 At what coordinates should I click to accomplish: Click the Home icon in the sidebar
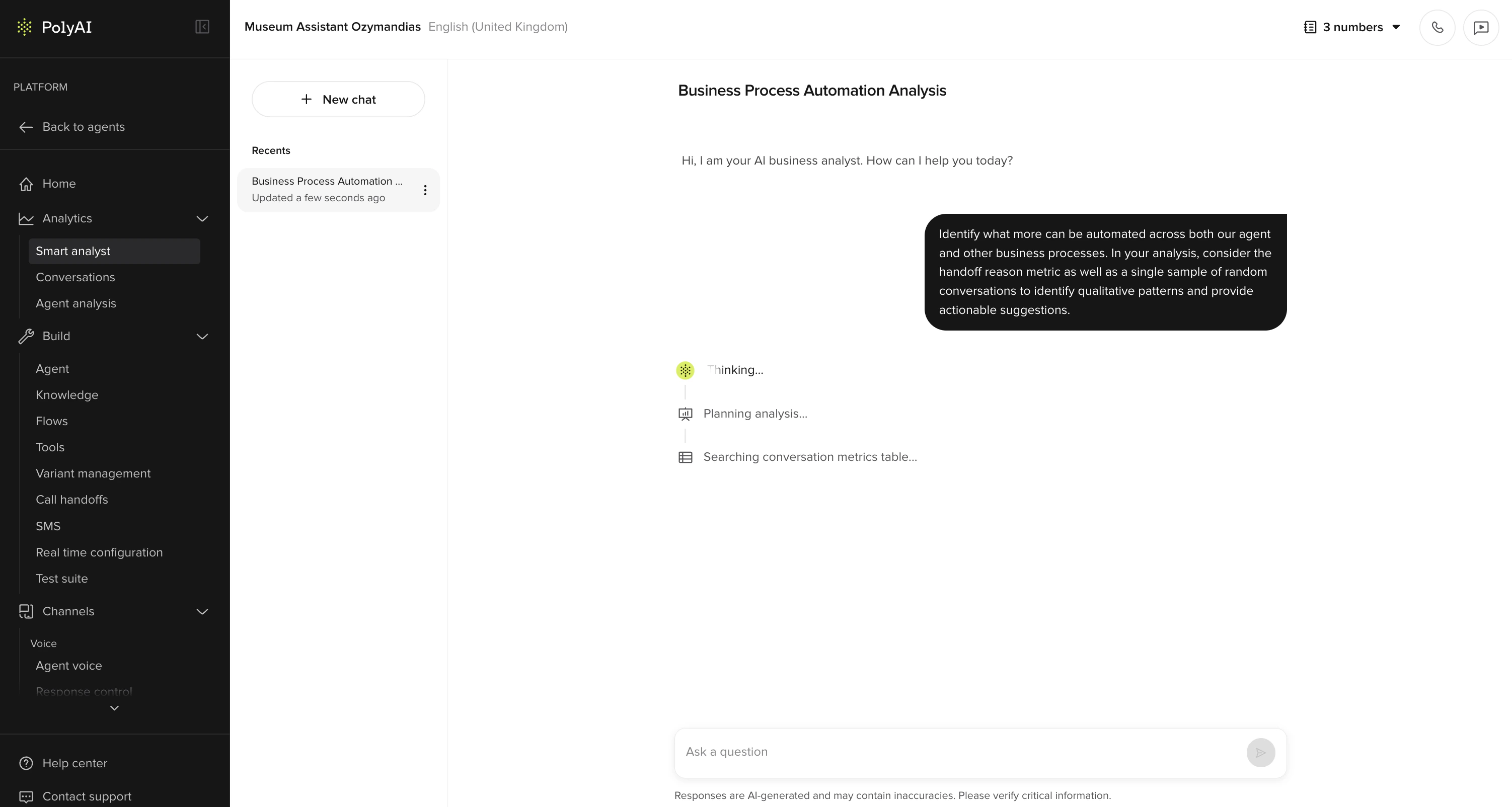coord(26,184)
